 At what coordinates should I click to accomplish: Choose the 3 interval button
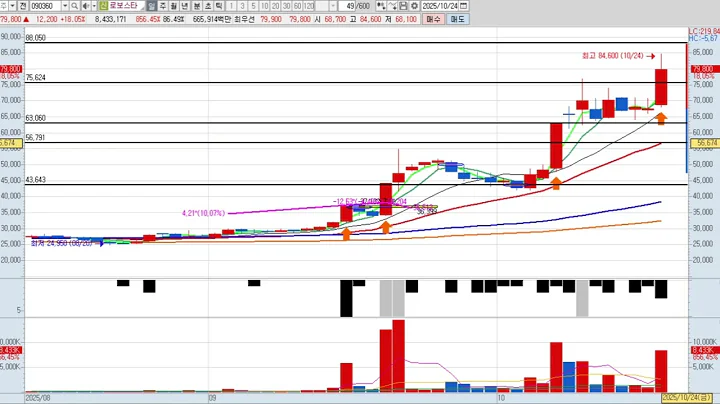(242, 6)
